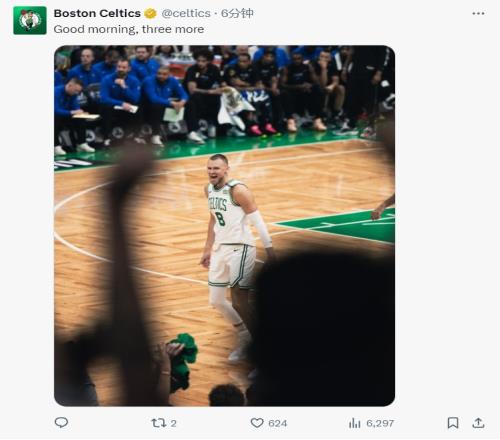Click the gold verified badge

pos(150,13)
